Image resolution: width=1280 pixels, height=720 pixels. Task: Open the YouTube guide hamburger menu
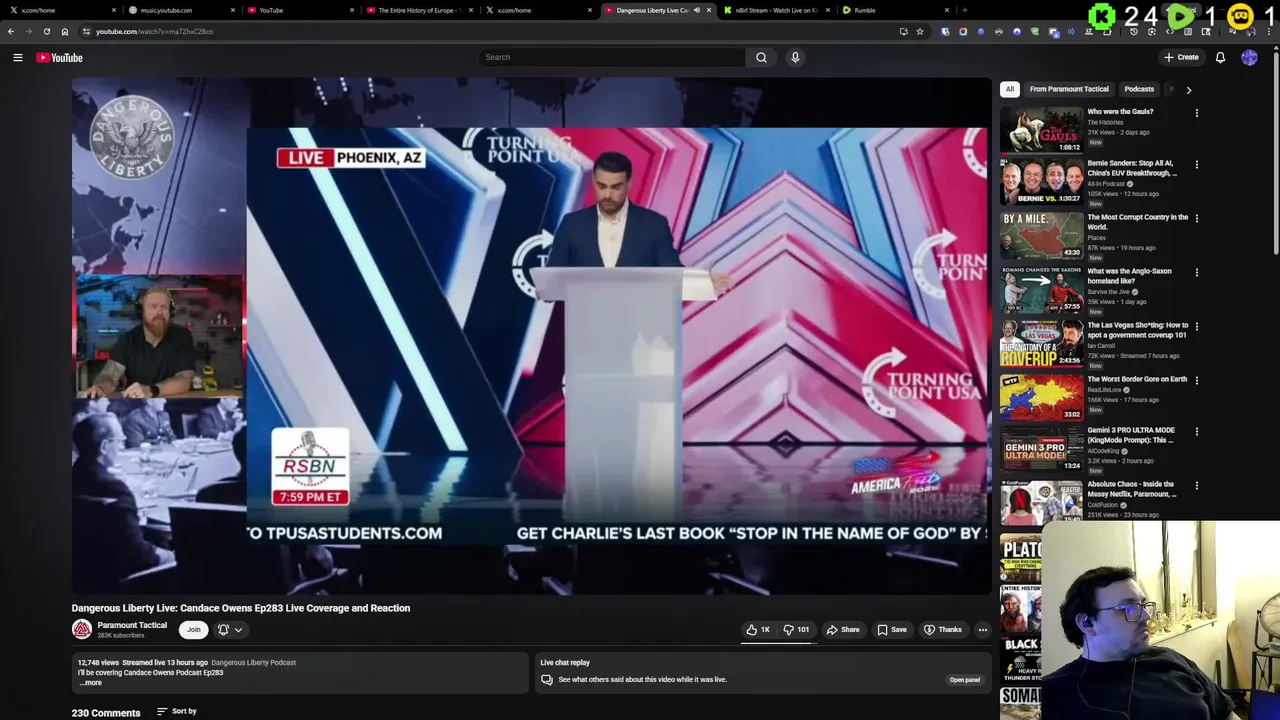pos(17,57)
